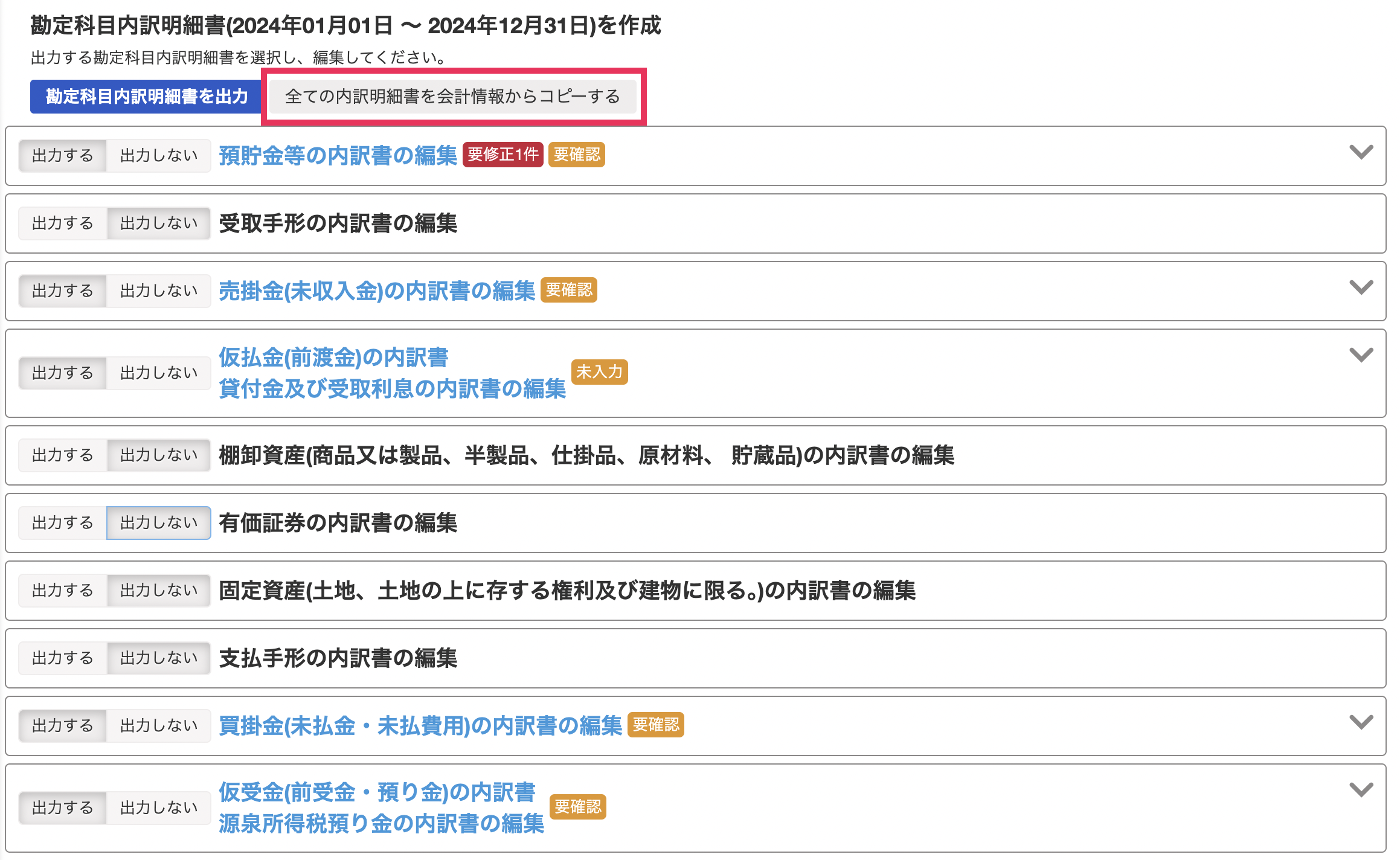The width and height of the screenshot is (1400, 860).
Task: Select the page heading 勘定科目内訳明細書 を作成
Action: (345, 25)
